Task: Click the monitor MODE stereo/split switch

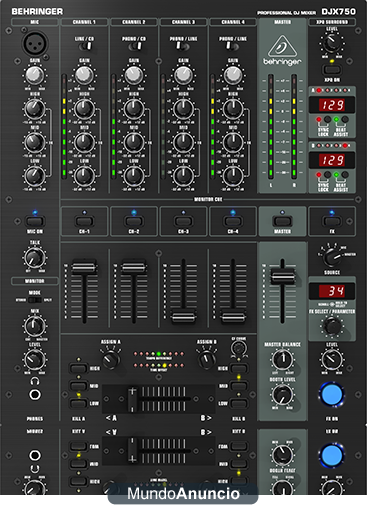Action: (x=35, y=300)
